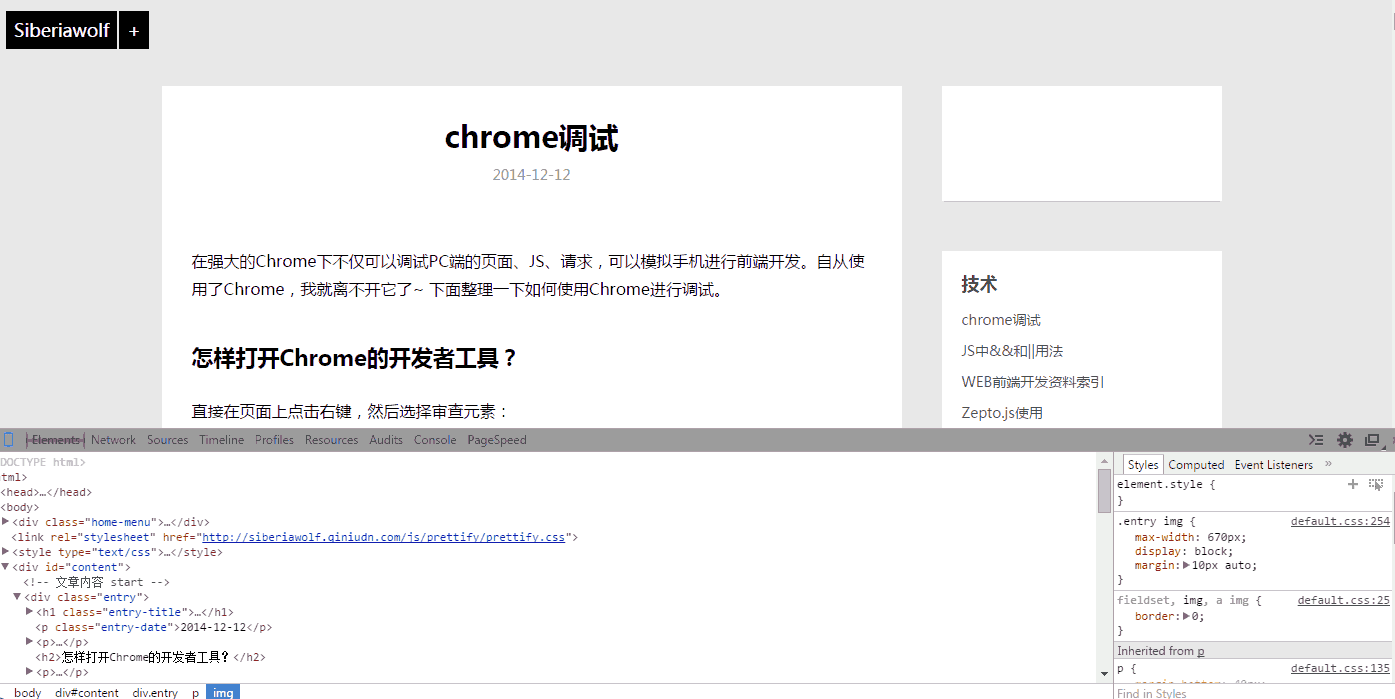This screenshot has height=699, width=1395.
Task: Open sidebar article WEB前端开发资料索引
Action: tap(1033, 382)
